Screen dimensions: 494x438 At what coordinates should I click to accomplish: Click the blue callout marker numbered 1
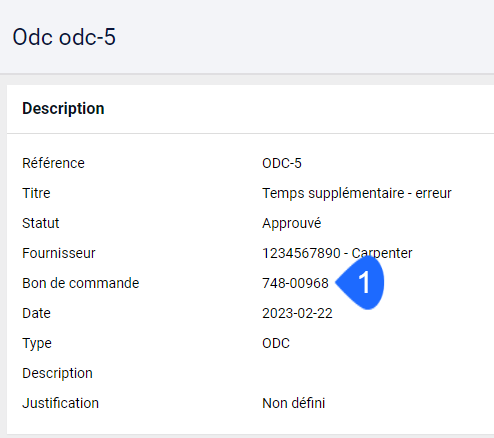tap(361, 282)
